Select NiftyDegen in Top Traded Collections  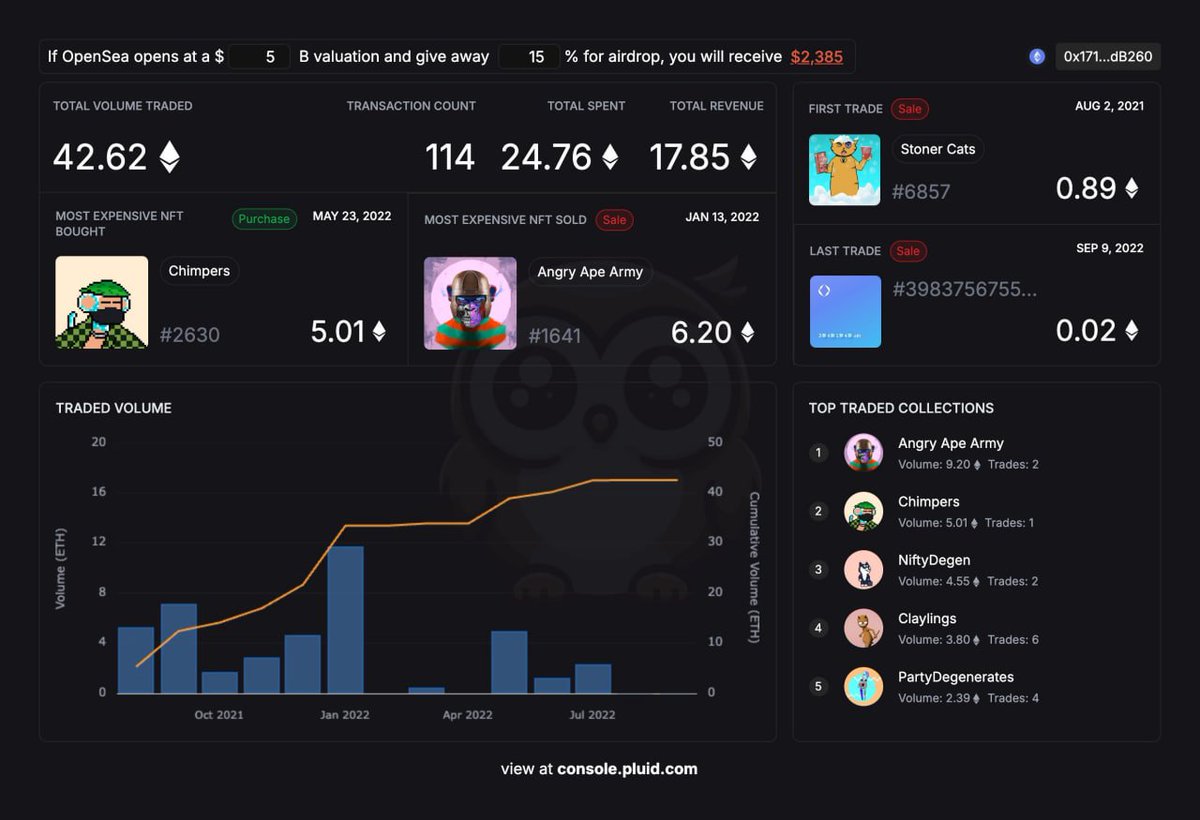pos(934,560)
